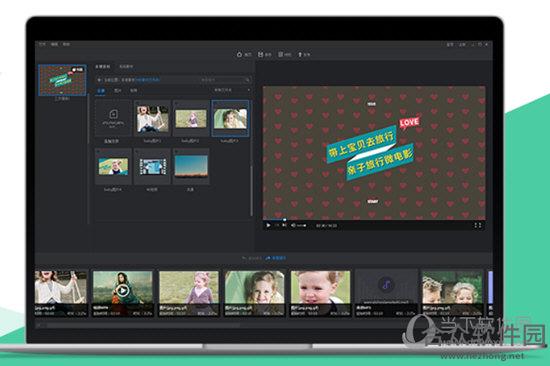Click the magnifier search icon in media panel
The width and height of the screenshot is (550, 366).
[x=248, y=80]
